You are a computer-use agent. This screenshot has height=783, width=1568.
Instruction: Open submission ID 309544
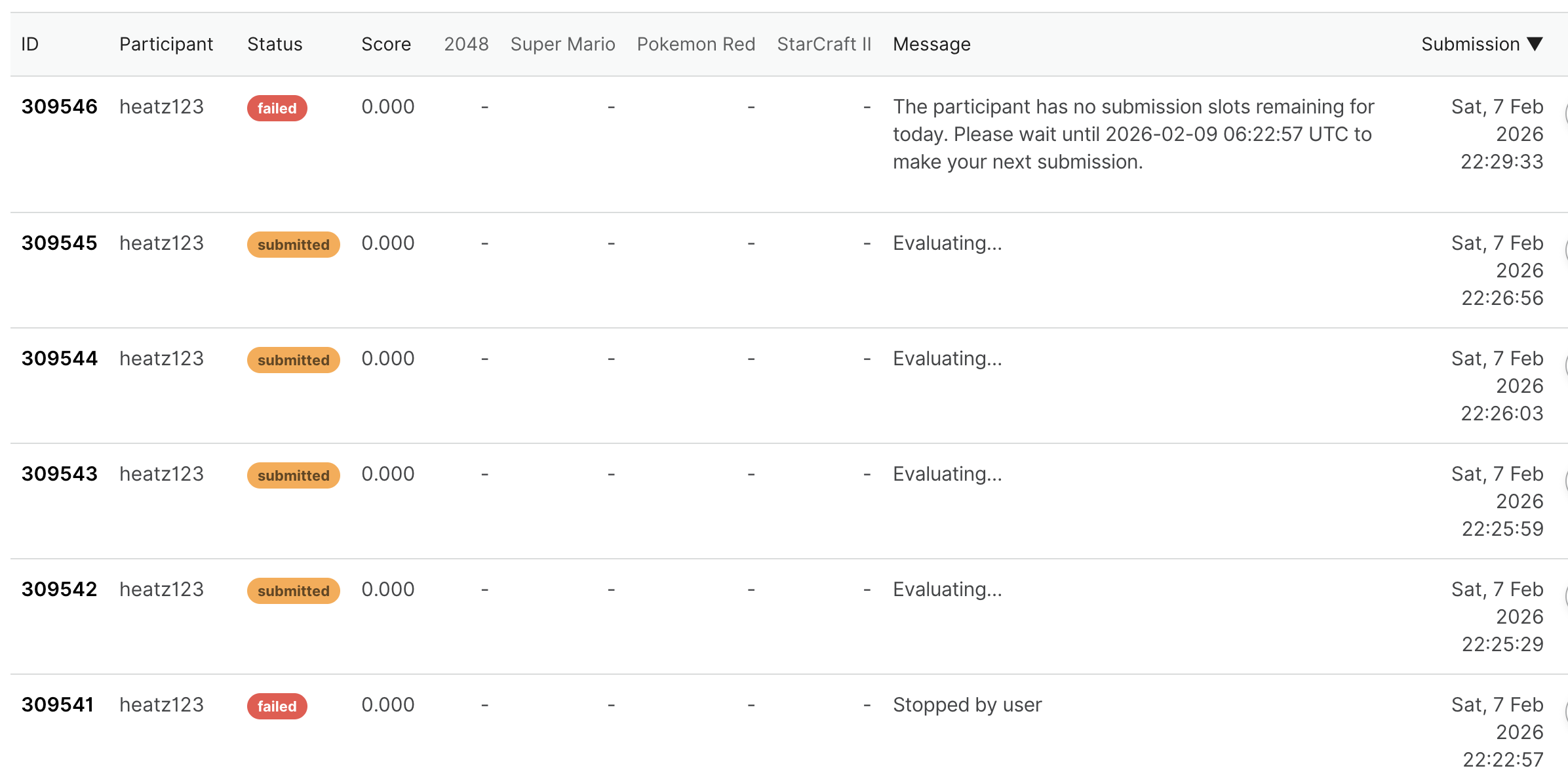coord(59,359)
